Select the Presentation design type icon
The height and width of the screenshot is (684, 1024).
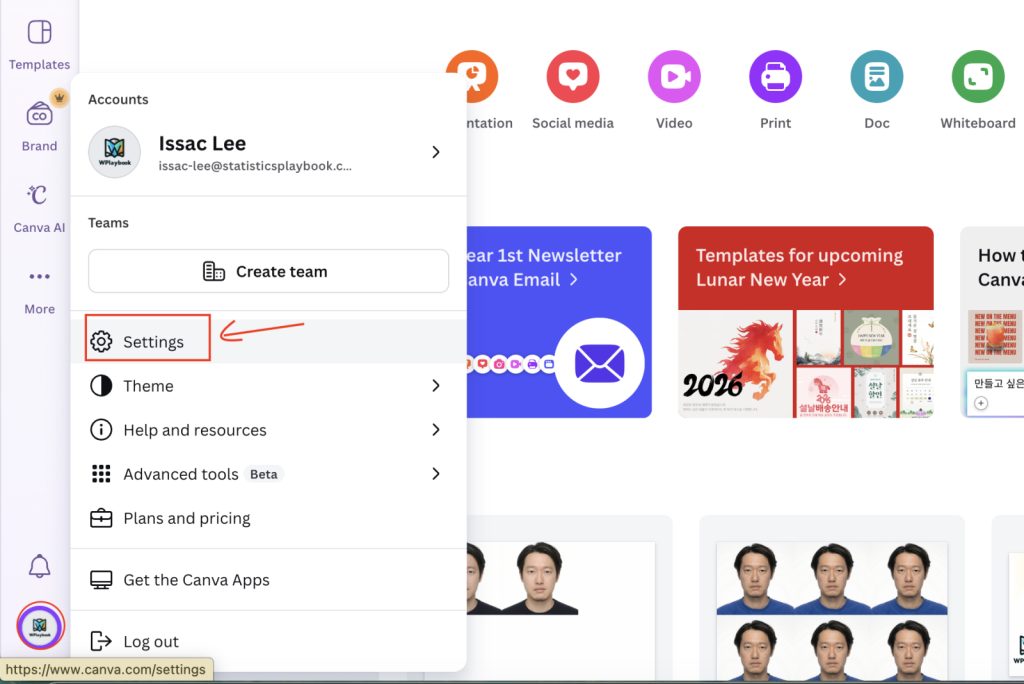pos(473,76)
